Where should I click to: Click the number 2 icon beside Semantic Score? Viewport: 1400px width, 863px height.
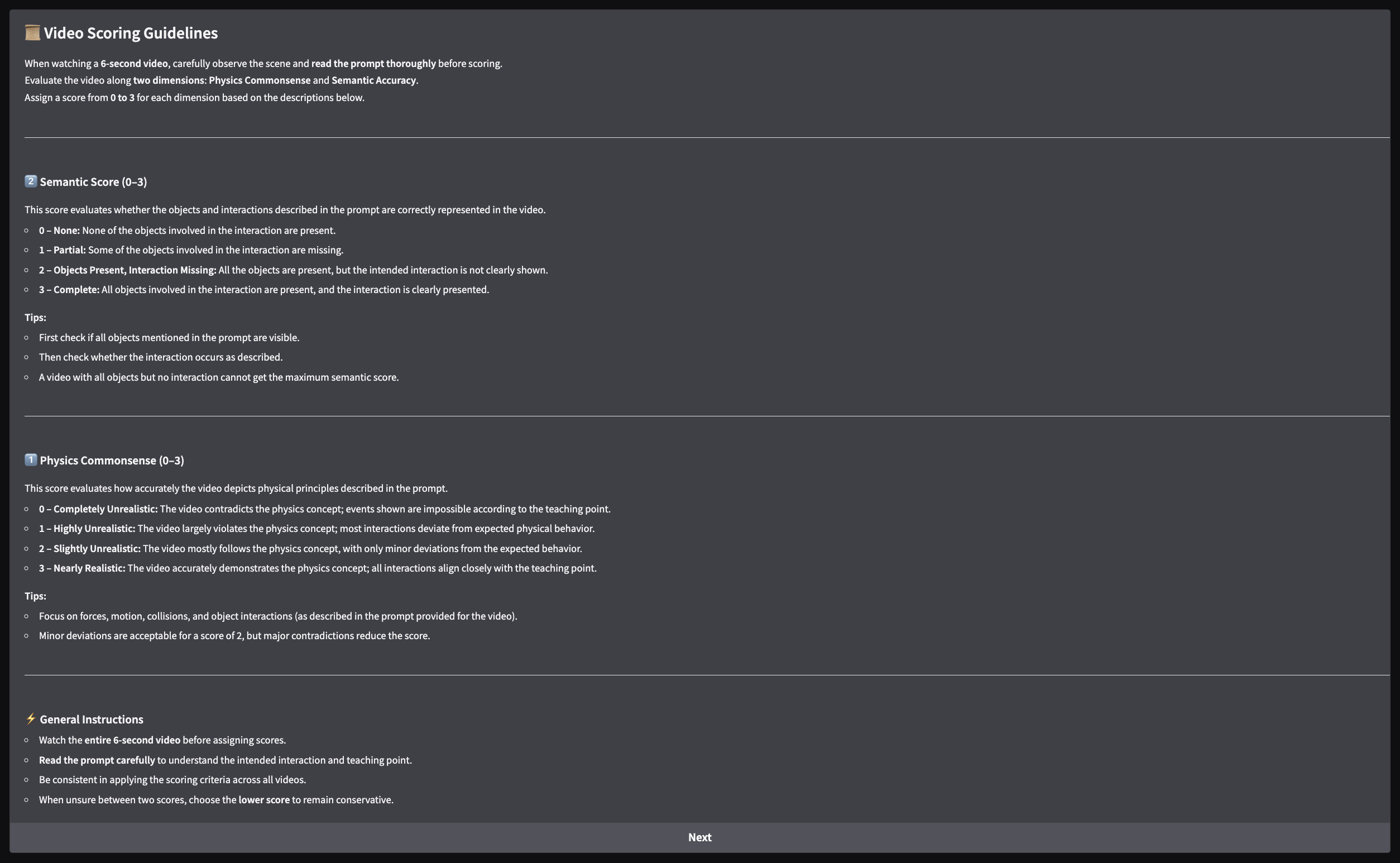point(31,181)
